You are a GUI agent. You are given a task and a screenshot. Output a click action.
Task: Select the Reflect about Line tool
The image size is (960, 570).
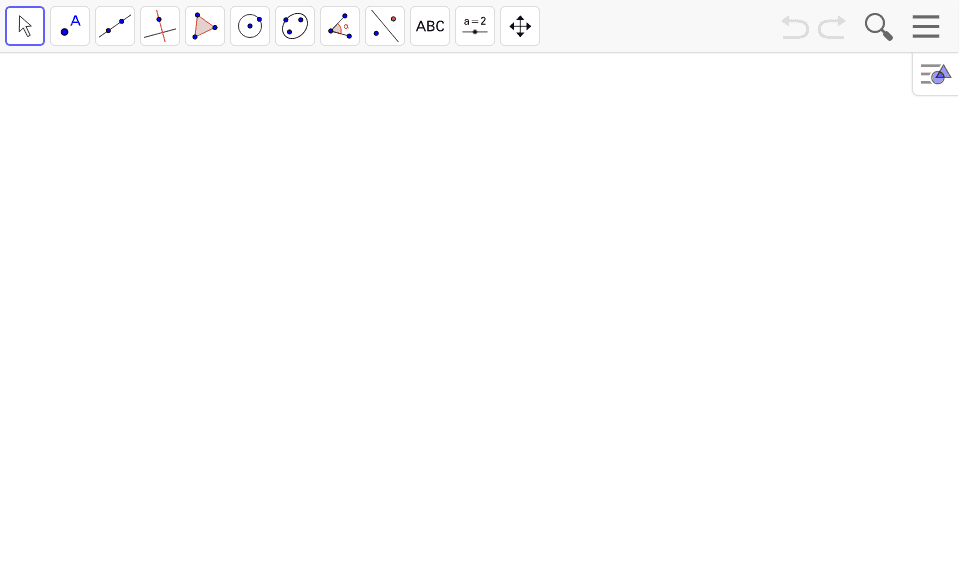point(385,26)
